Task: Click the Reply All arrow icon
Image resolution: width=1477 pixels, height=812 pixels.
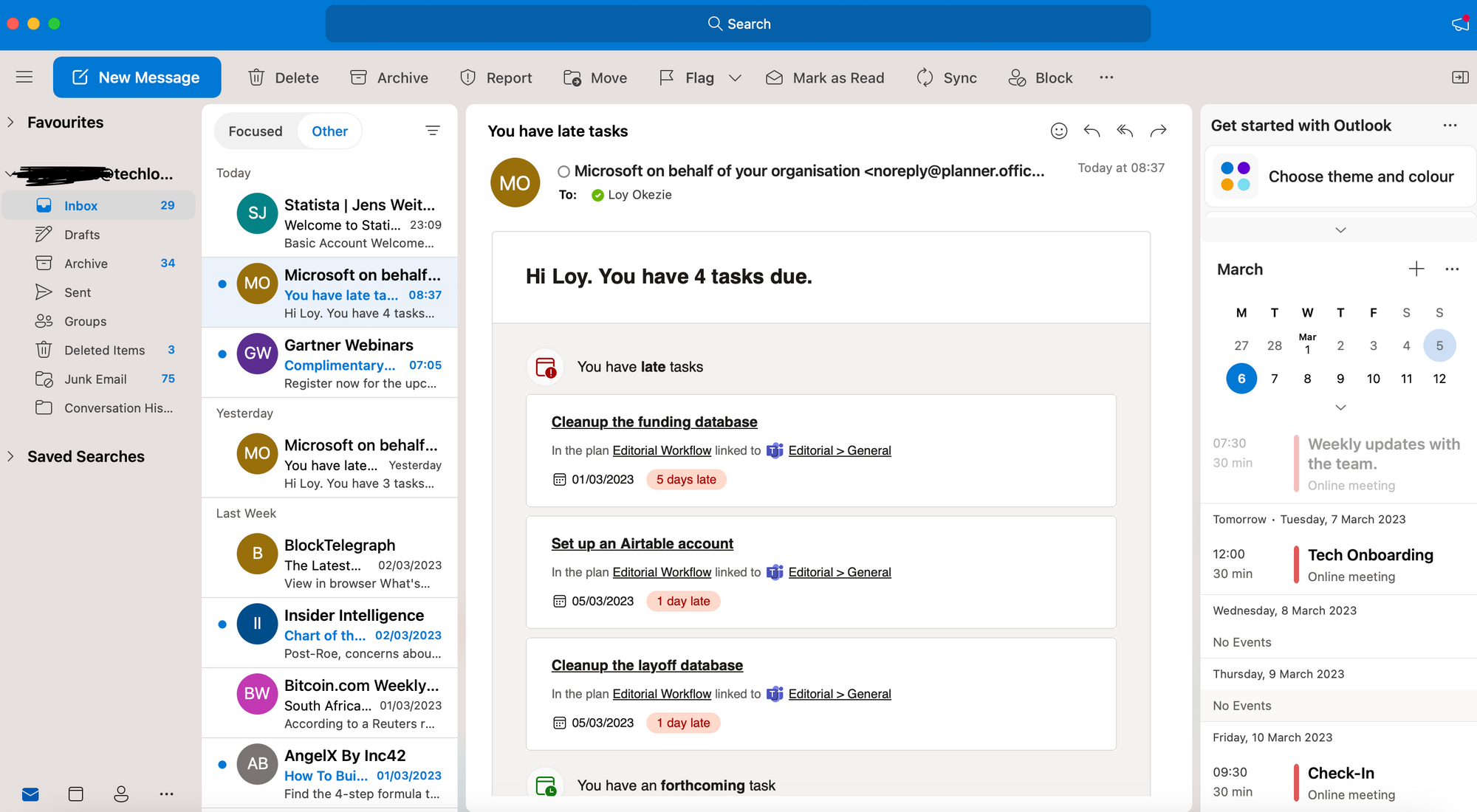Action: coord(1125,131)
